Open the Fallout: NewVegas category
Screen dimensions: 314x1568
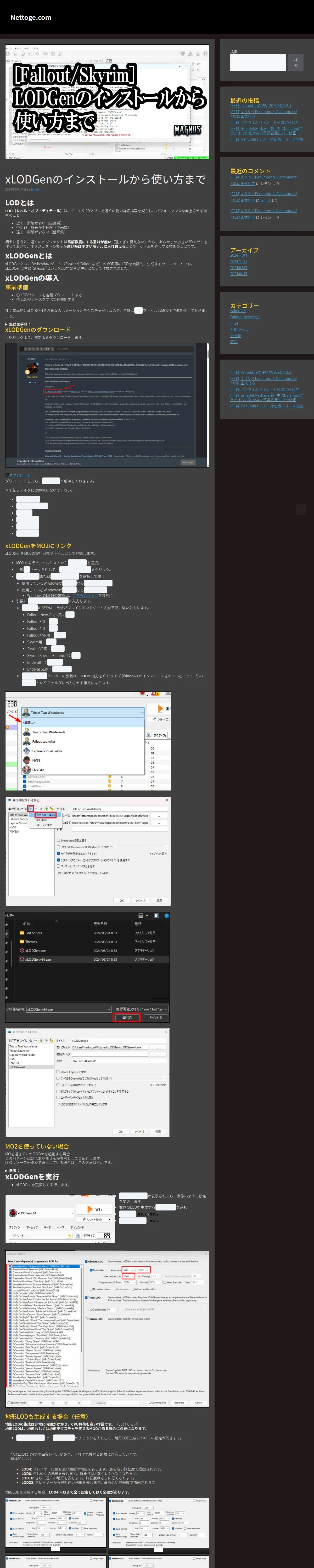pos(245,317)
